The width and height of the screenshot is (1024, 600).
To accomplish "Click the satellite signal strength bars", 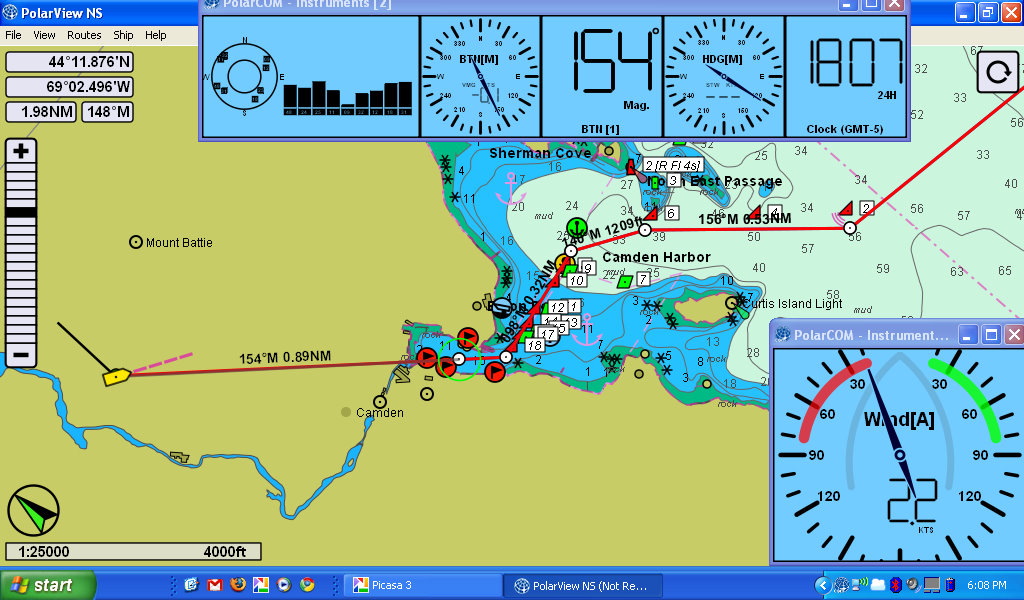I will tap(348, 98).
